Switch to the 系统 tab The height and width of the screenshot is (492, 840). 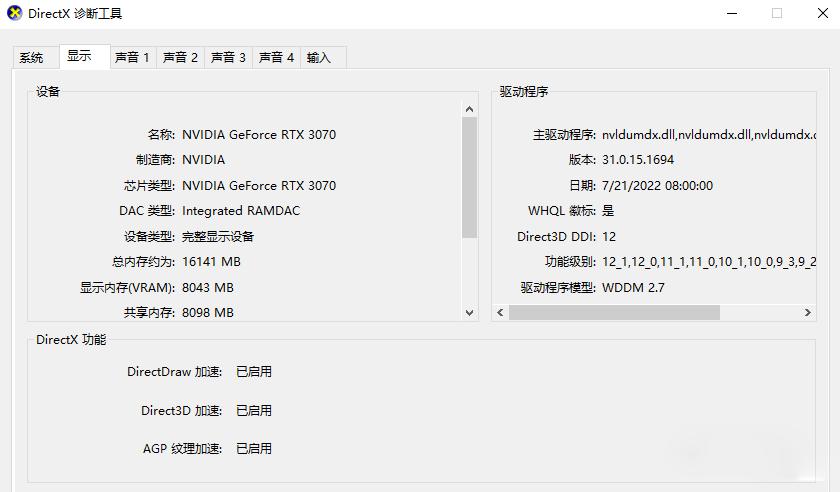click(x=32, y=58)
